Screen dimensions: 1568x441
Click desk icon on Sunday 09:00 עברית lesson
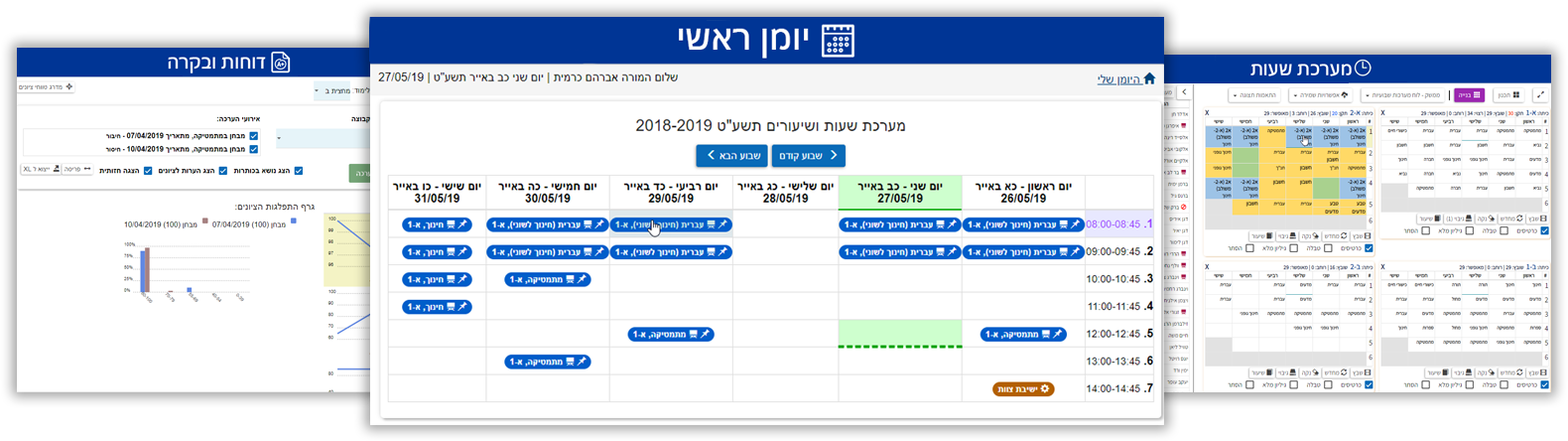click(x=1064, y=252)
